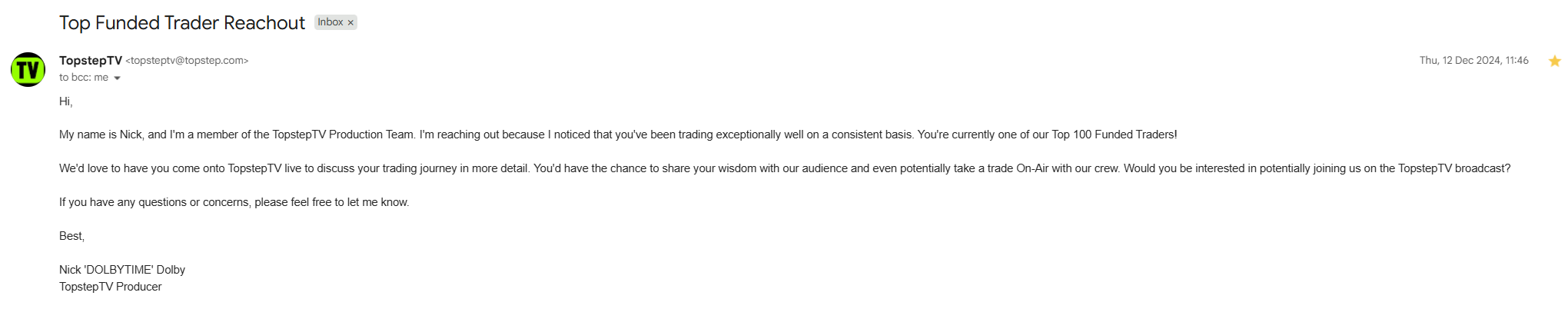
Task: Click the phrase 'Top 100 Funded Traders!'
Action: click(1114, 135)
